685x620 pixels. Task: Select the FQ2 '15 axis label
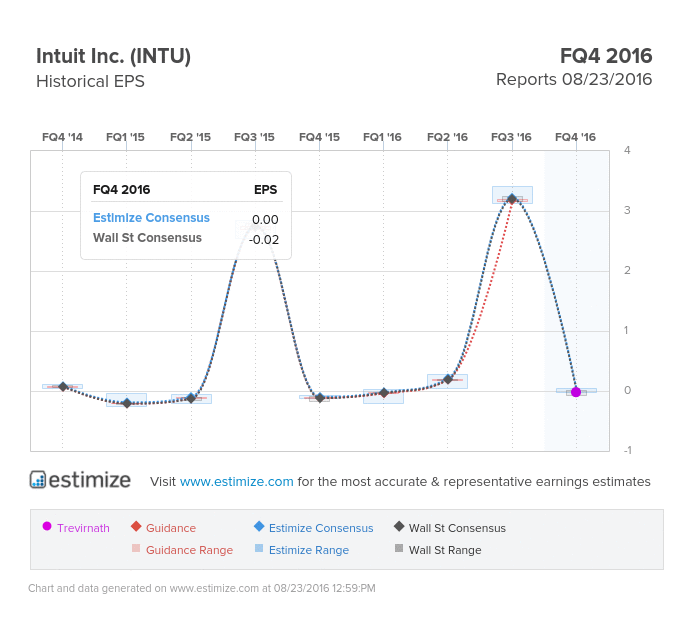pos(190,137)
